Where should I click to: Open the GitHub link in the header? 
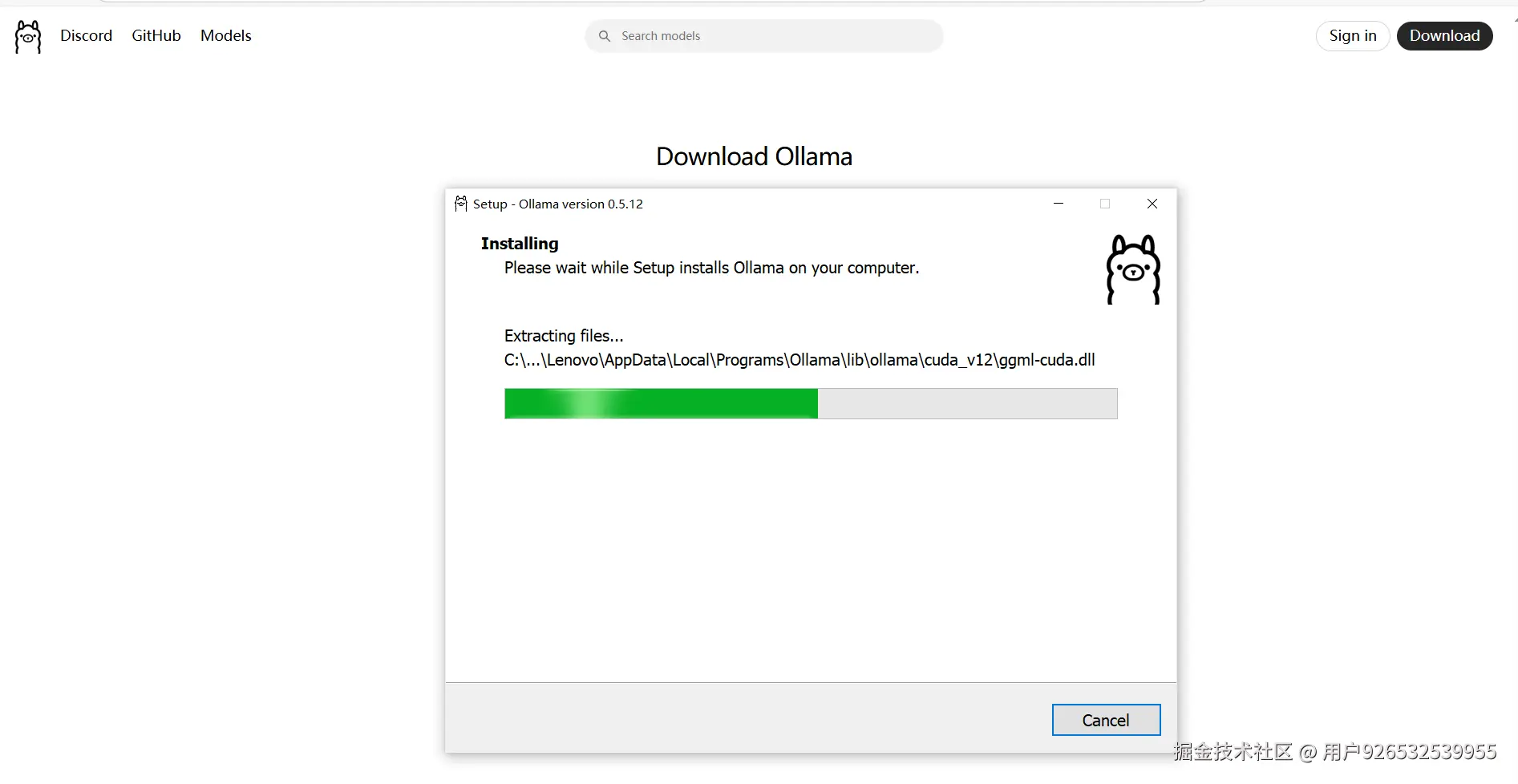point(156,36)
